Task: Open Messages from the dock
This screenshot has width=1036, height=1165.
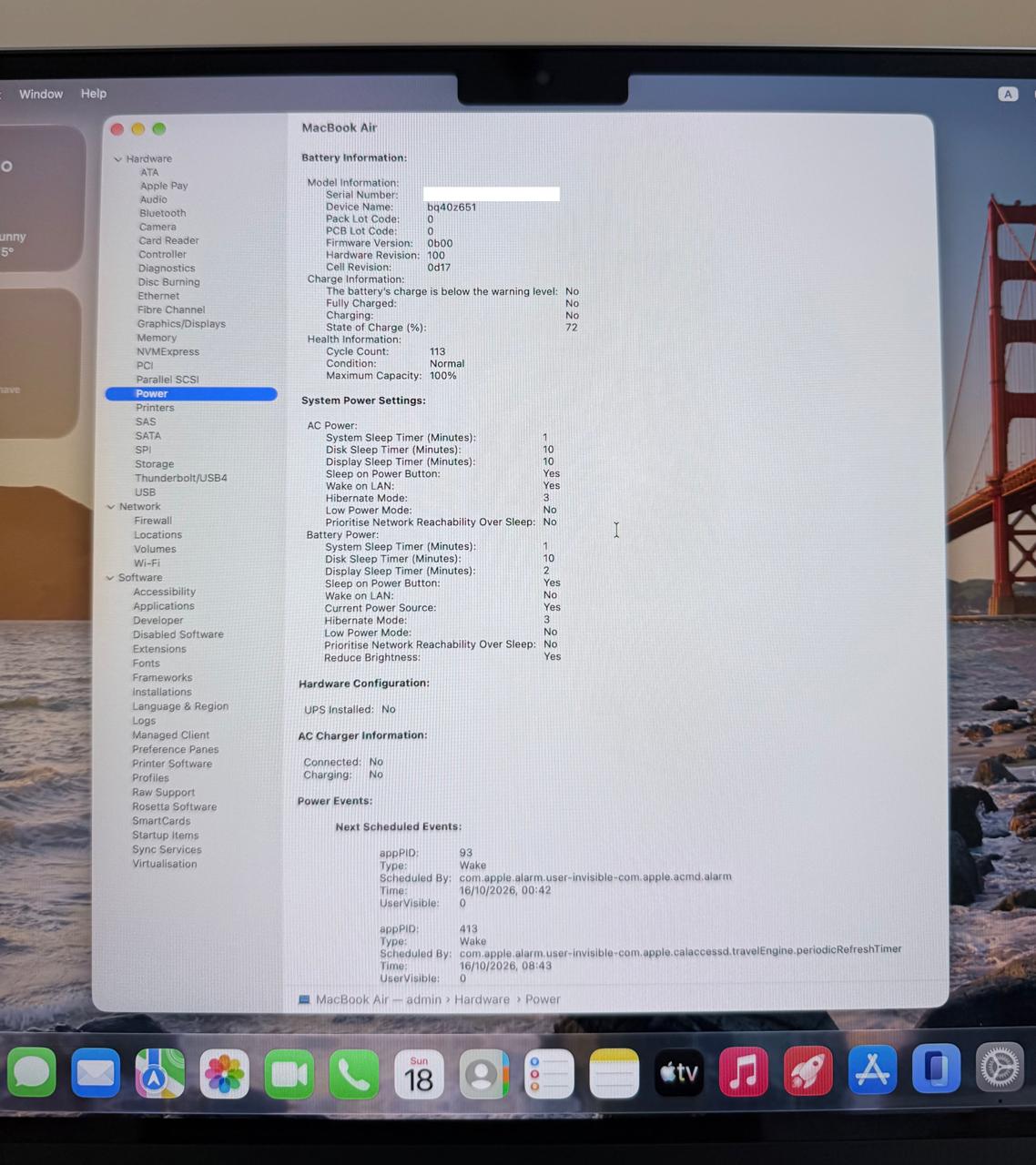Action: (x=32, y=1072)
